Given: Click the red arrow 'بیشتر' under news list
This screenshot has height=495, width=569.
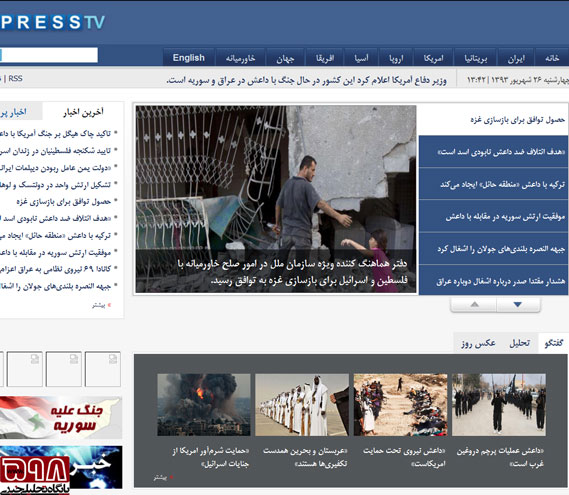Looking at the screenshot, I should pyautogui.click(x=102, y=306).
